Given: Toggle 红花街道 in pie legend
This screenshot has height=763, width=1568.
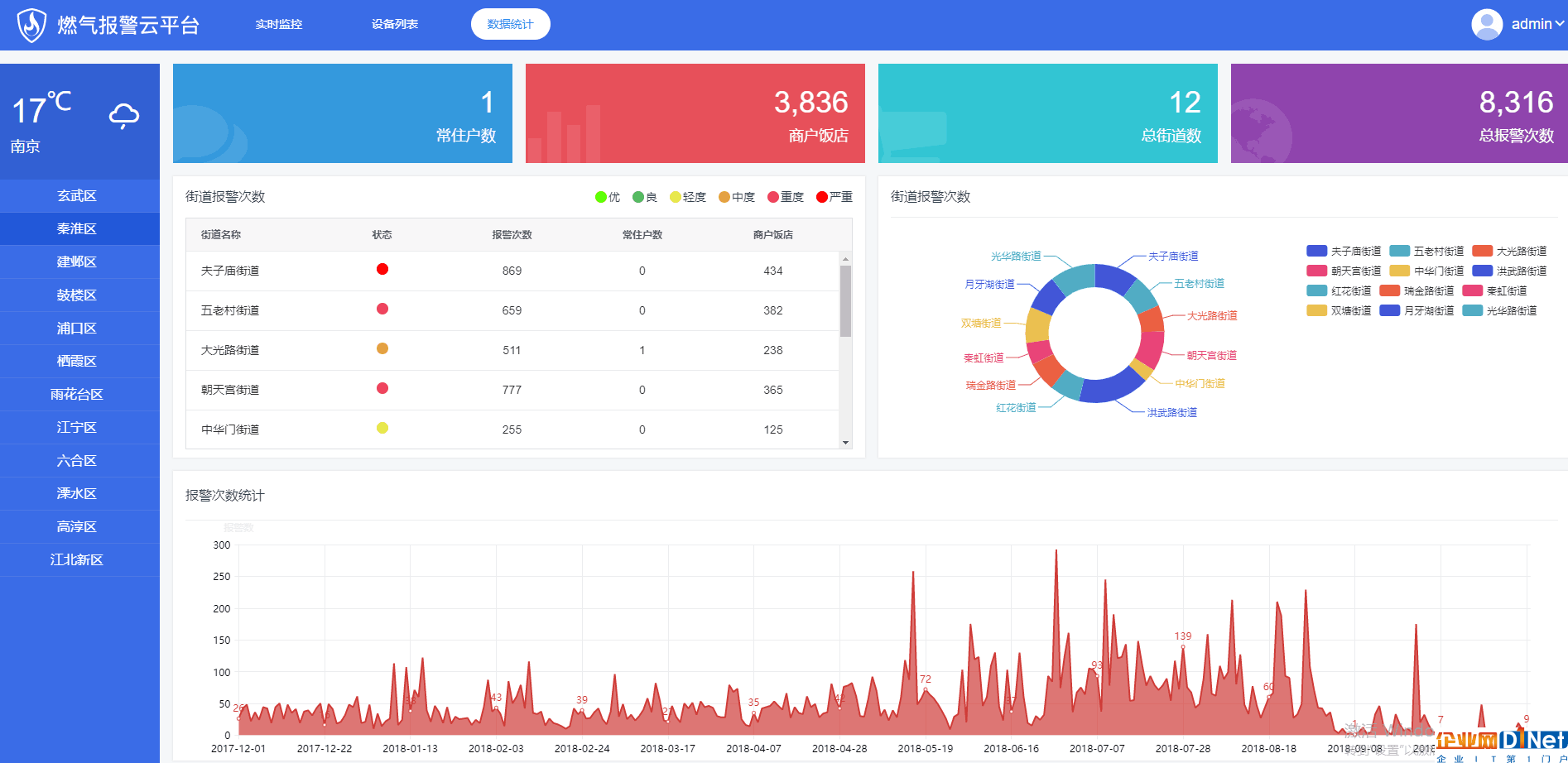Looking at the screenshot, I should [x=1339, y=290].
